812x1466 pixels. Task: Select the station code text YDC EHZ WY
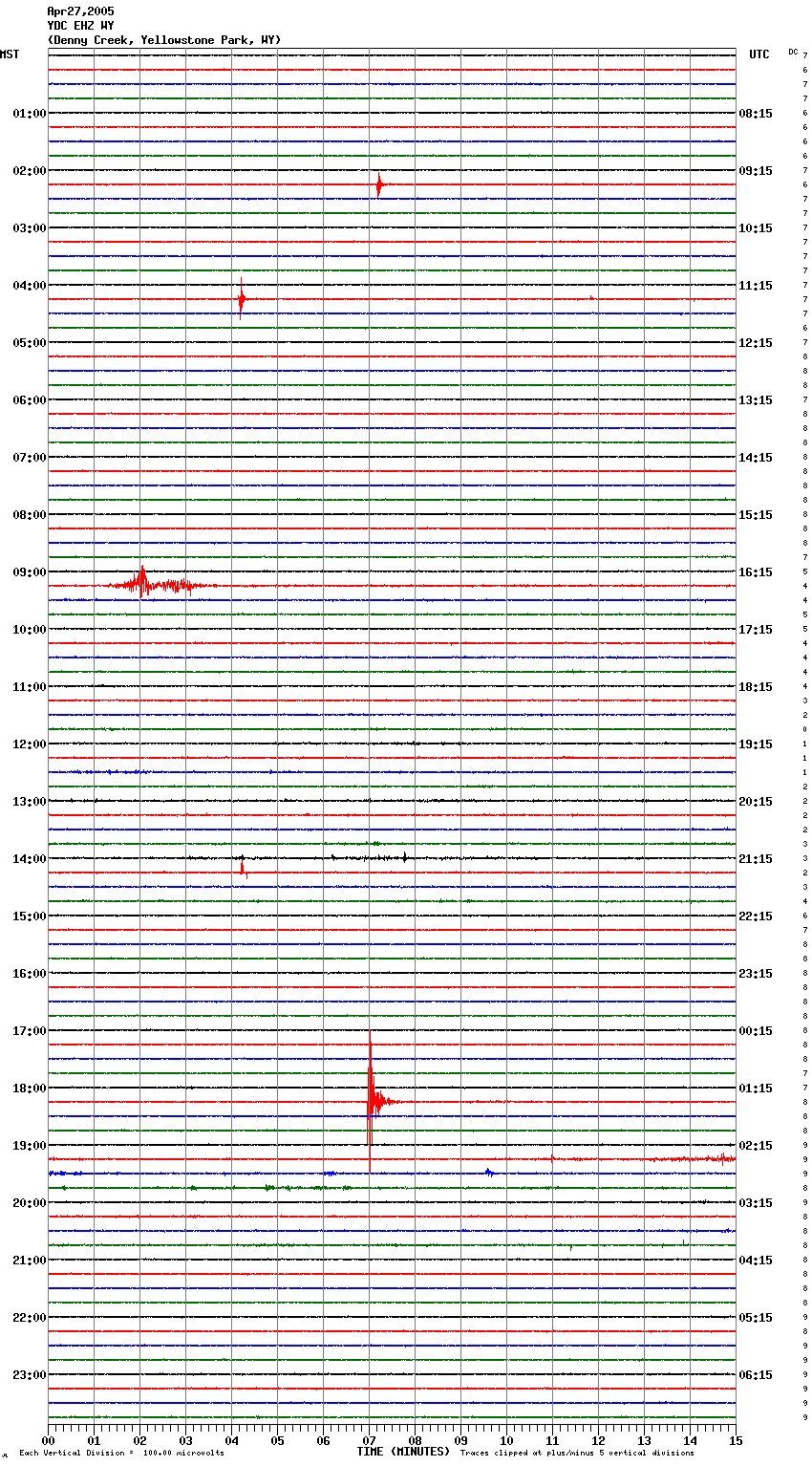point(80,26)
